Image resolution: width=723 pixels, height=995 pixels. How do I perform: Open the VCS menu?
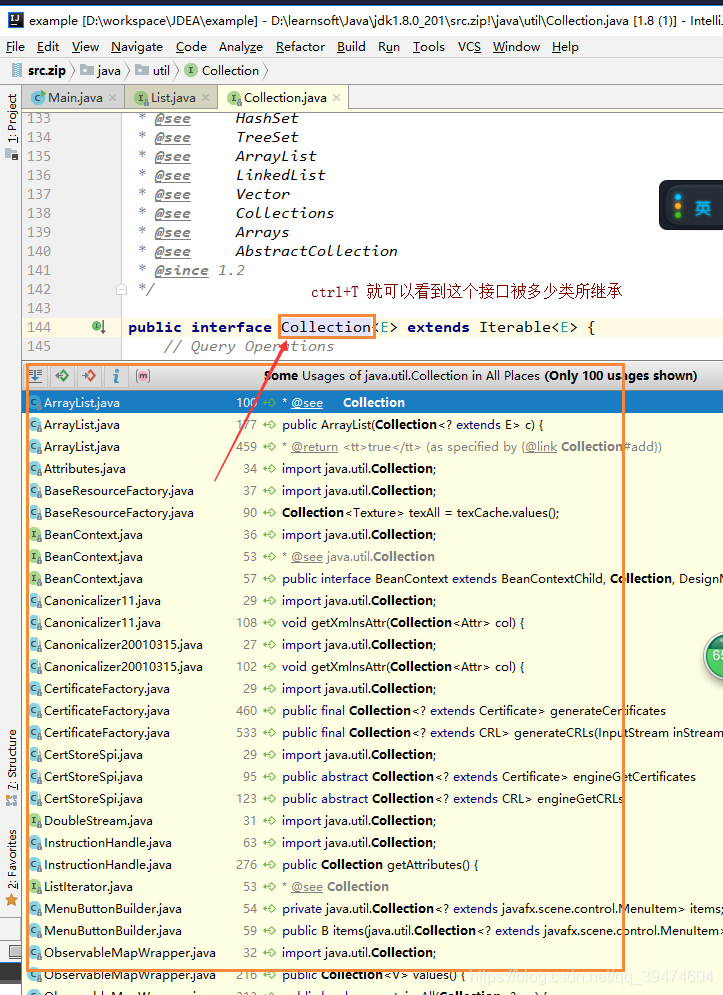469,47
